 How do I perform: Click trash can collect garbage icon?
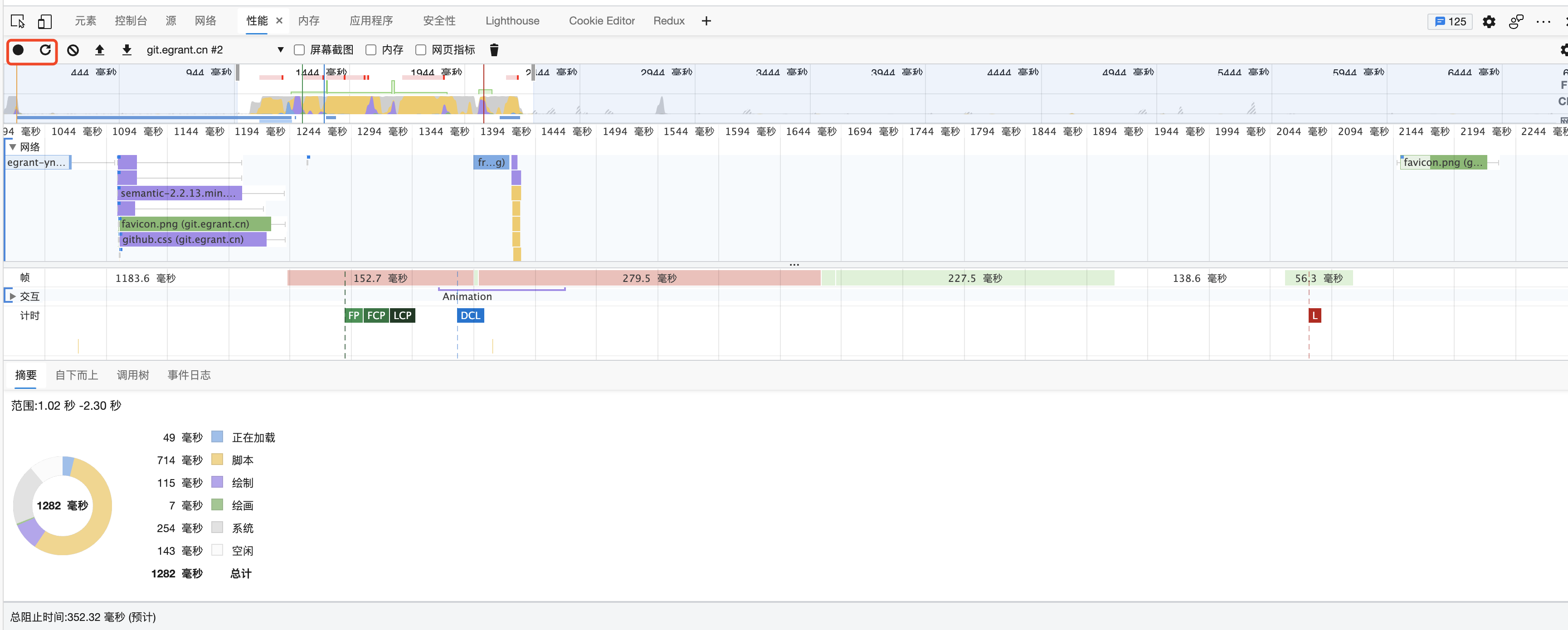pos(494,50)
